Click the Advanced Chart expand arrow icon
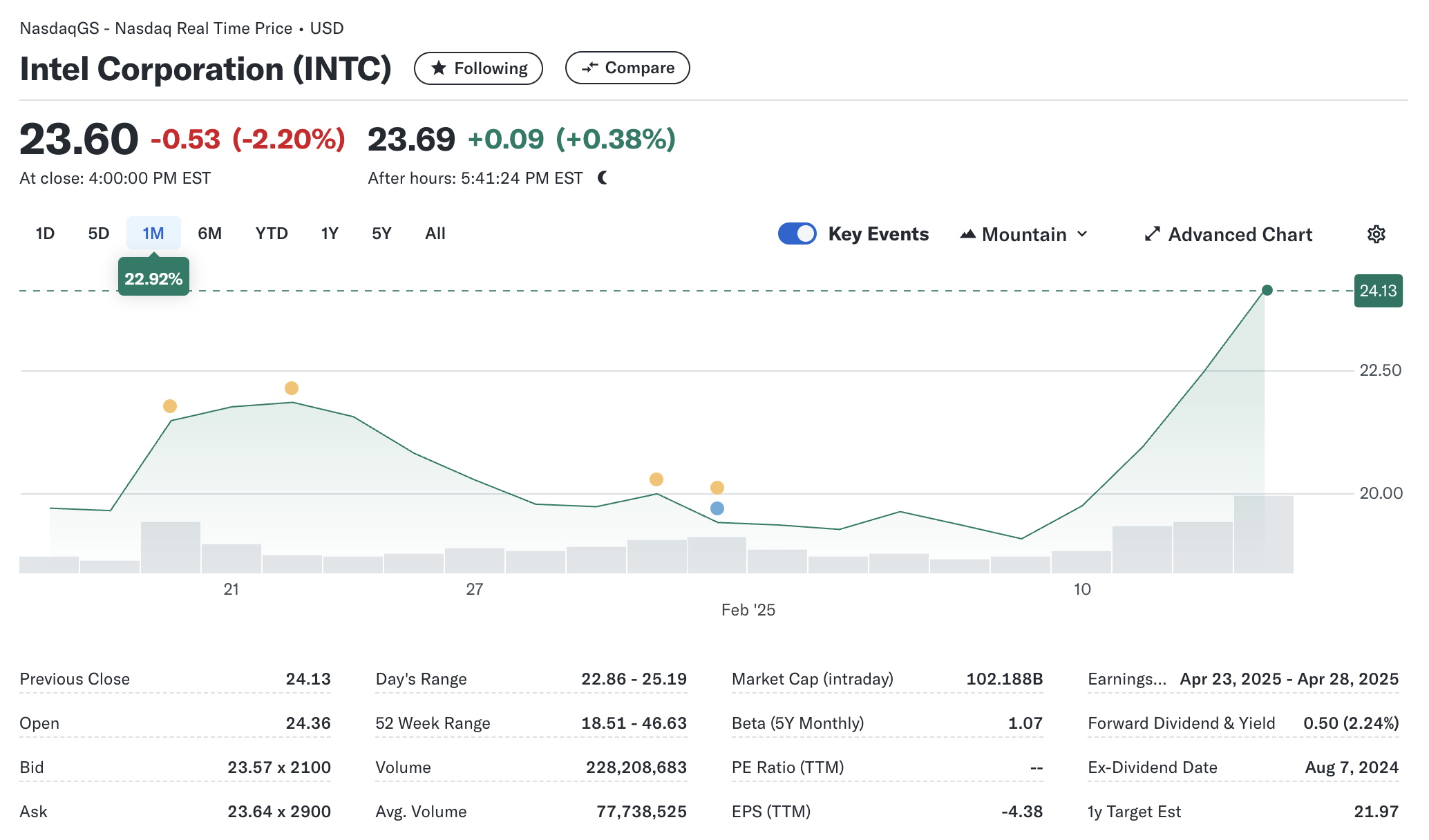Screen dimensions: 1429x840 (1152, 234)
